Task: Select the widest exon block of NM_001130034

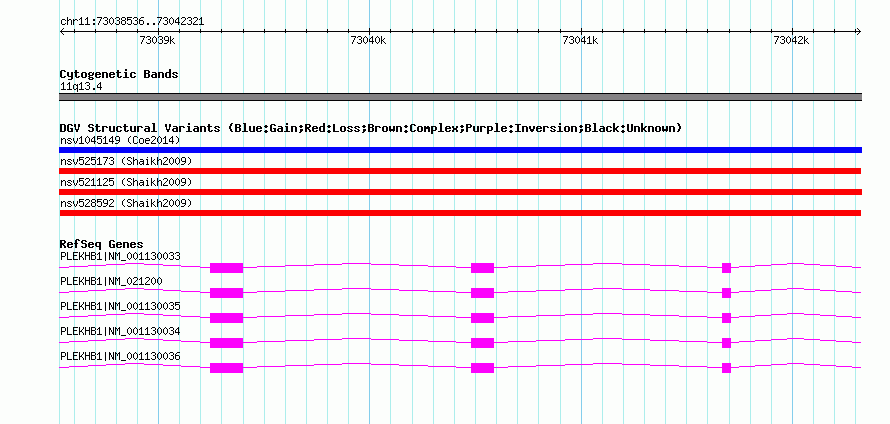Action: (x=226, y=343)
